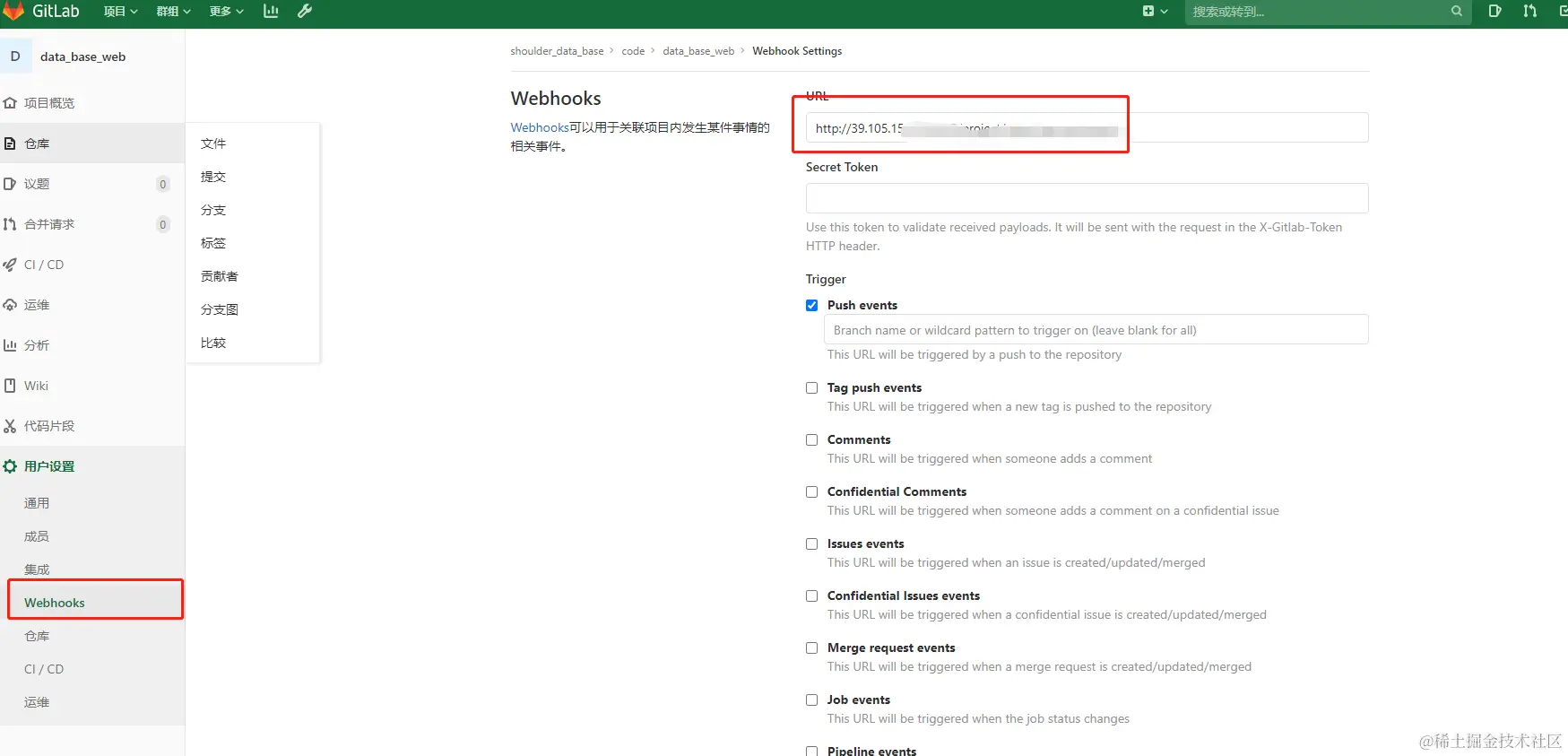Enable the Merge request events checkbox

[812, 647]
